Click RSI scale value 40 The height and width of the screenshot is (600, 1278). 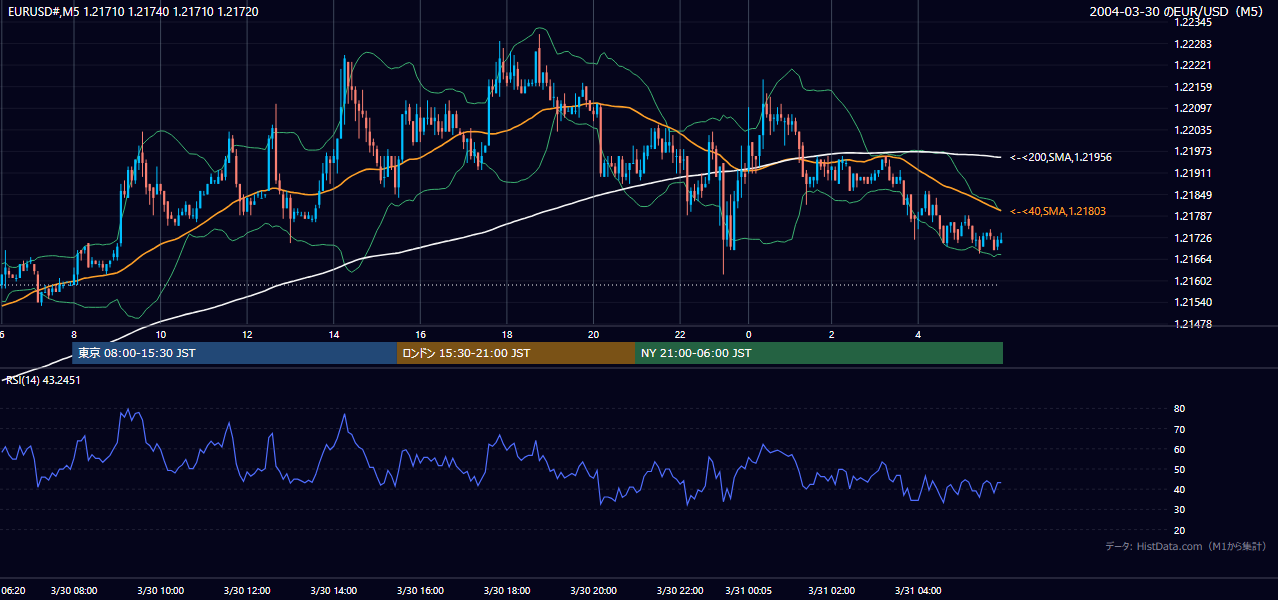click(1179, 489)
